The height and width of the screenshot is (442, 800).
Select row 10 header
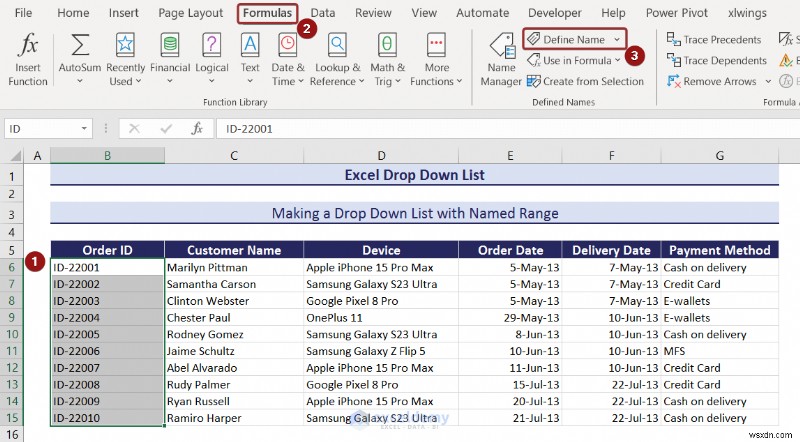click(x=12, y=334)
